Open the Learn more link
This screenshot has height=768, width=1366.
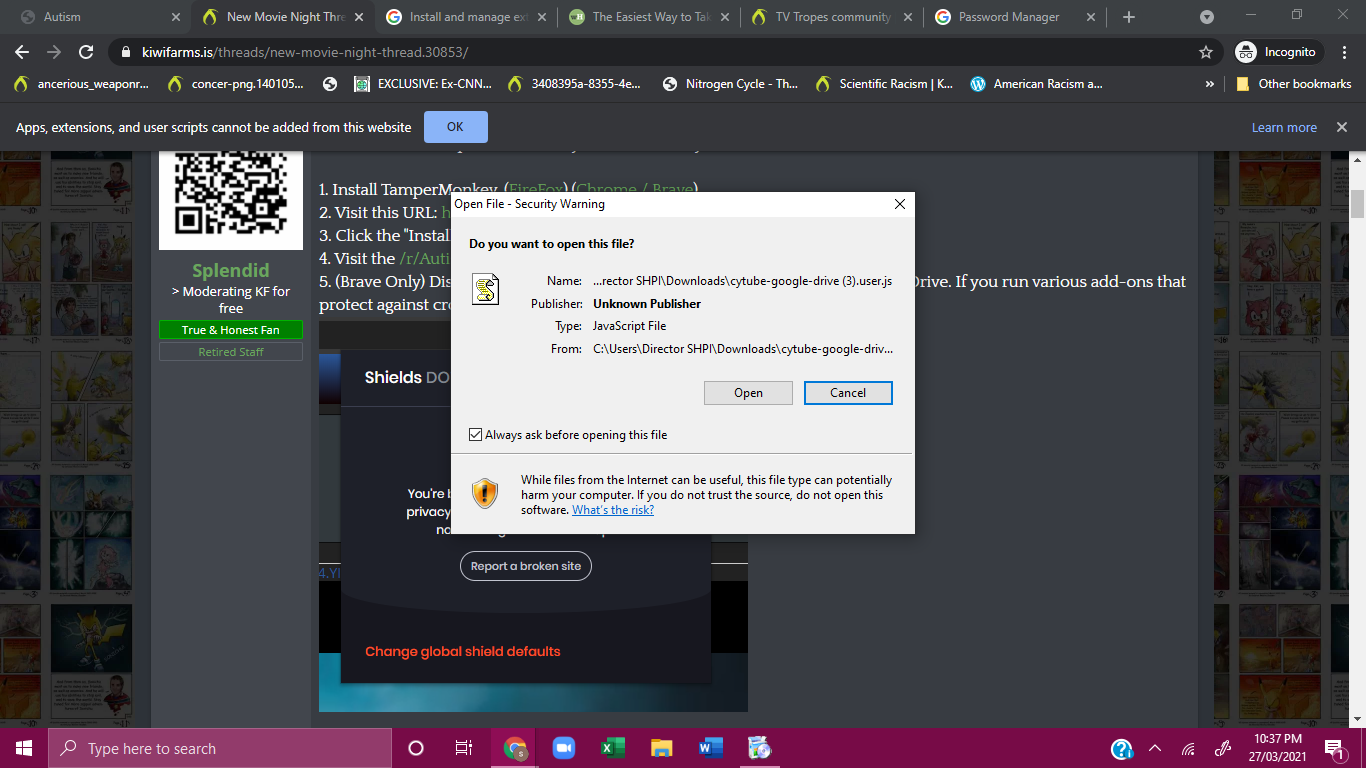1284,127
